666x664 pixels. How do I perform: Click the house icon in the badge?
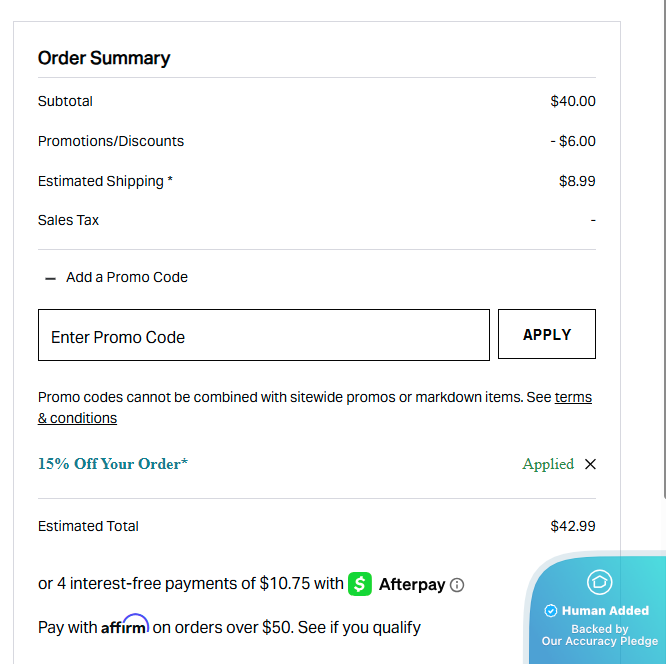coord(599,581)
